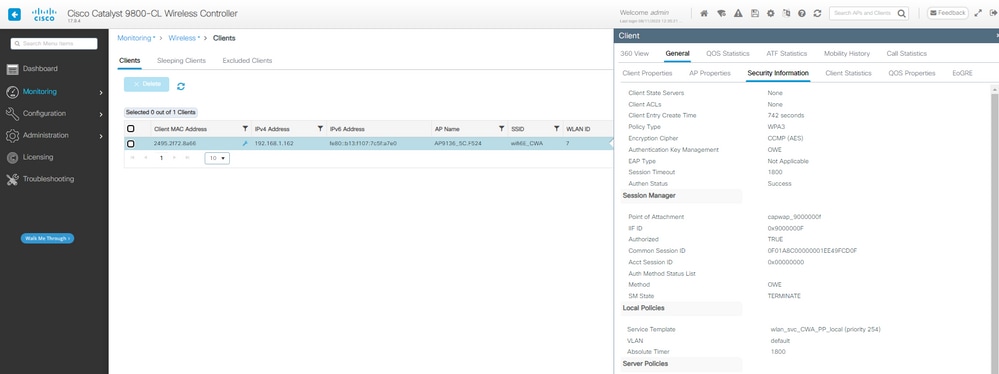
Task: Click wrench icon on client 2495.2f72.8a66
Action: [245, 144]
